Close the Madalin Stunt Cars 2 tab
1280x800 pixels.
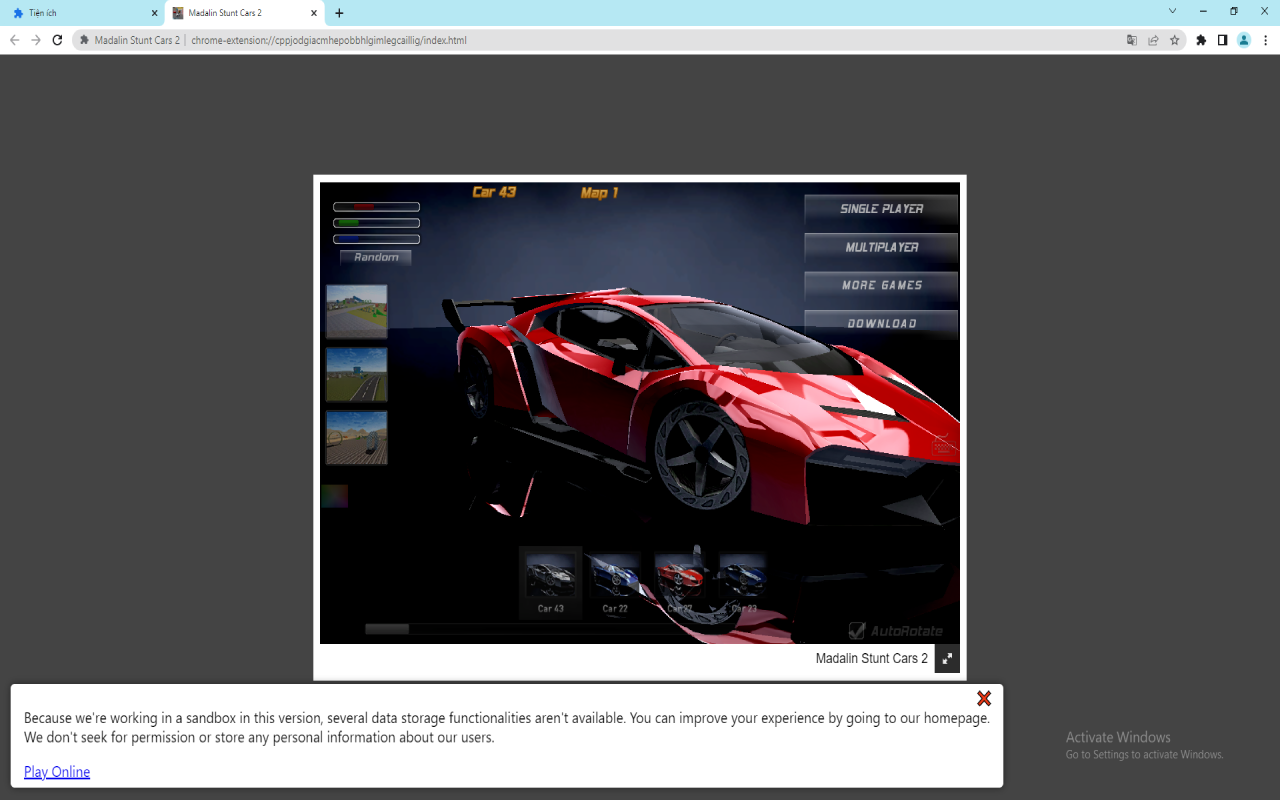314,13
